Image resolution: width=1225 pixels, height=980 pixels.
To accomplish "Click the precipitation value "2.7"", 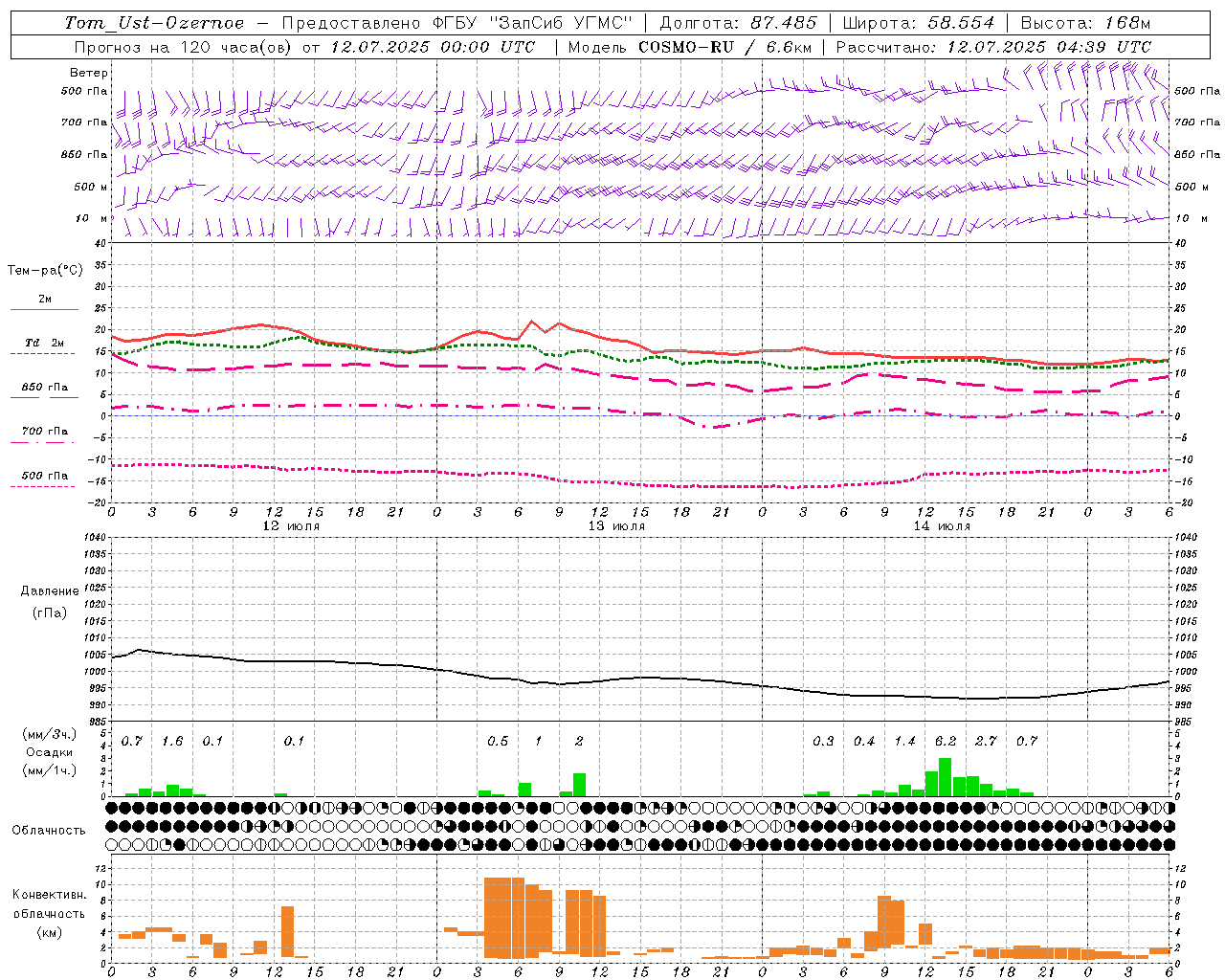I will [986, 742].
